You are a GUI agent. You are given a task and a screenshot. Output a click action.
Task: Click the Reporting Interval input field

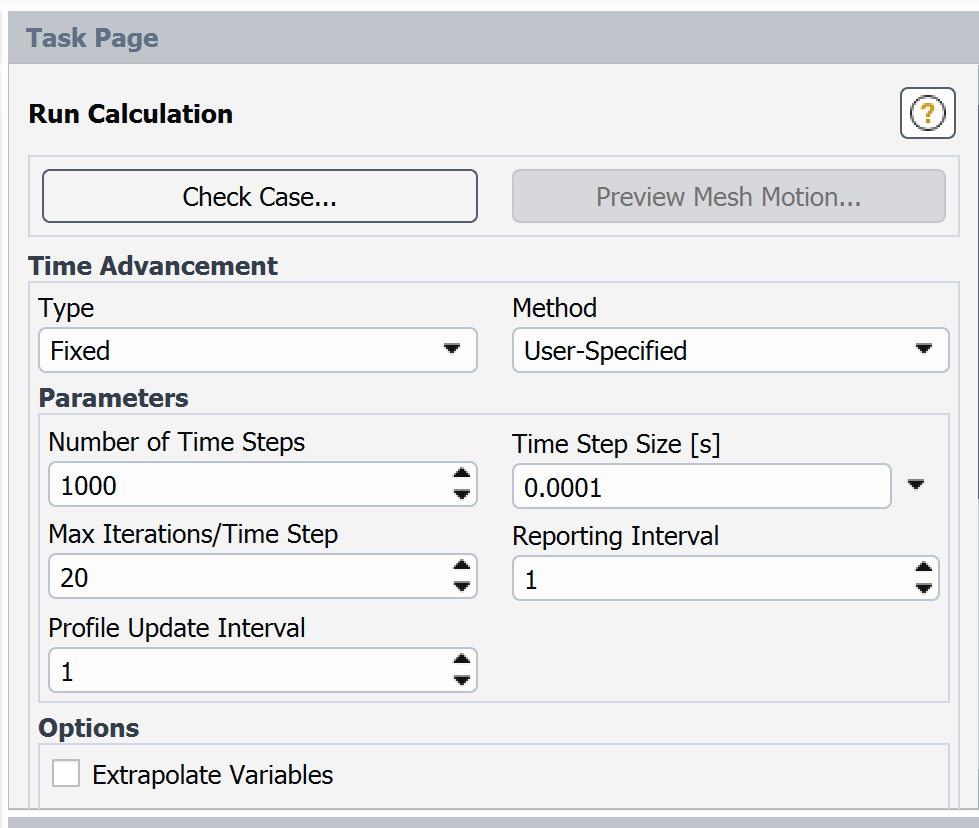710,579
